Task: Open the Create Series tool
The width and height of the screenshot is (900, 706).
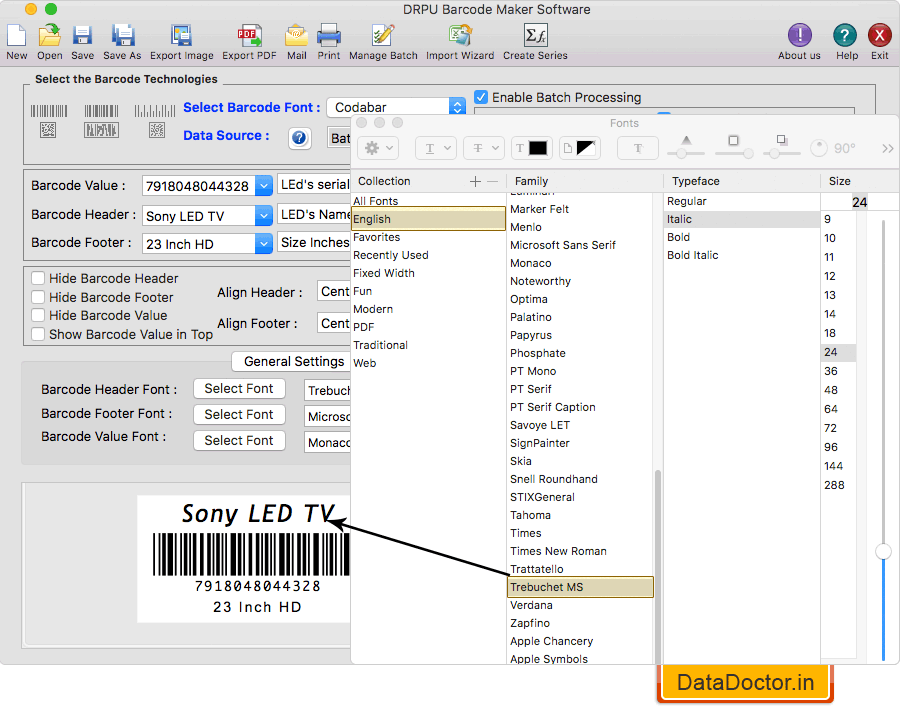Action: click(534, 37)
